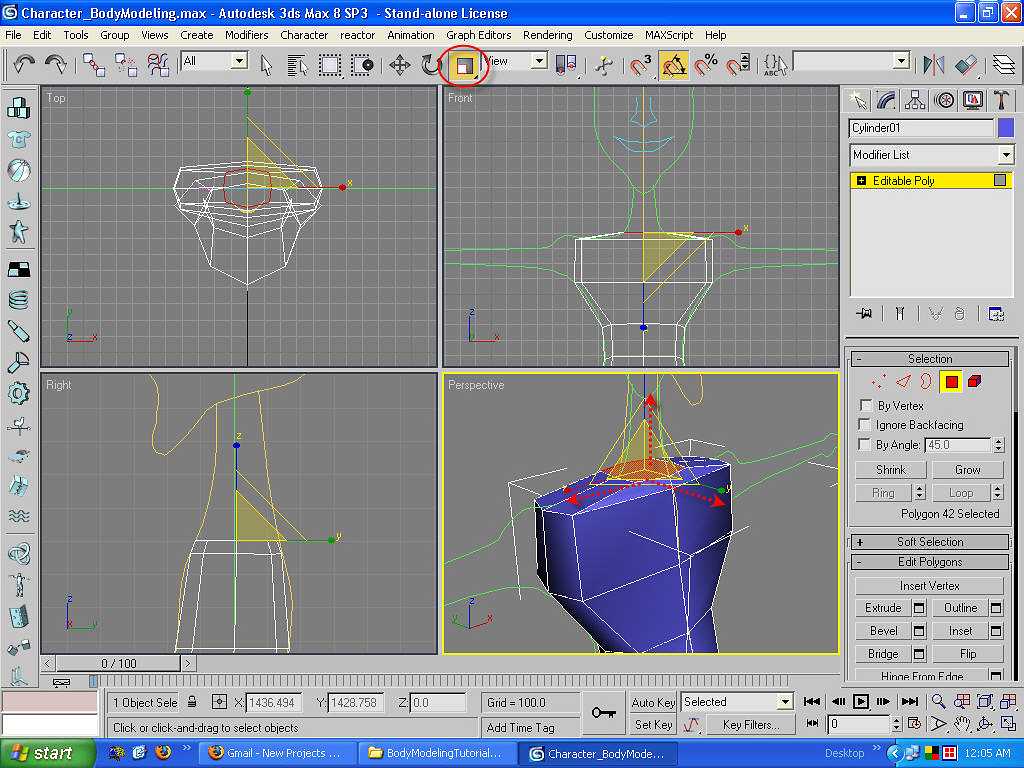This screenshot has width=1024, height=768.
Task: Toggle the Window/Crossing selection icon
Action: pos(362,65)
